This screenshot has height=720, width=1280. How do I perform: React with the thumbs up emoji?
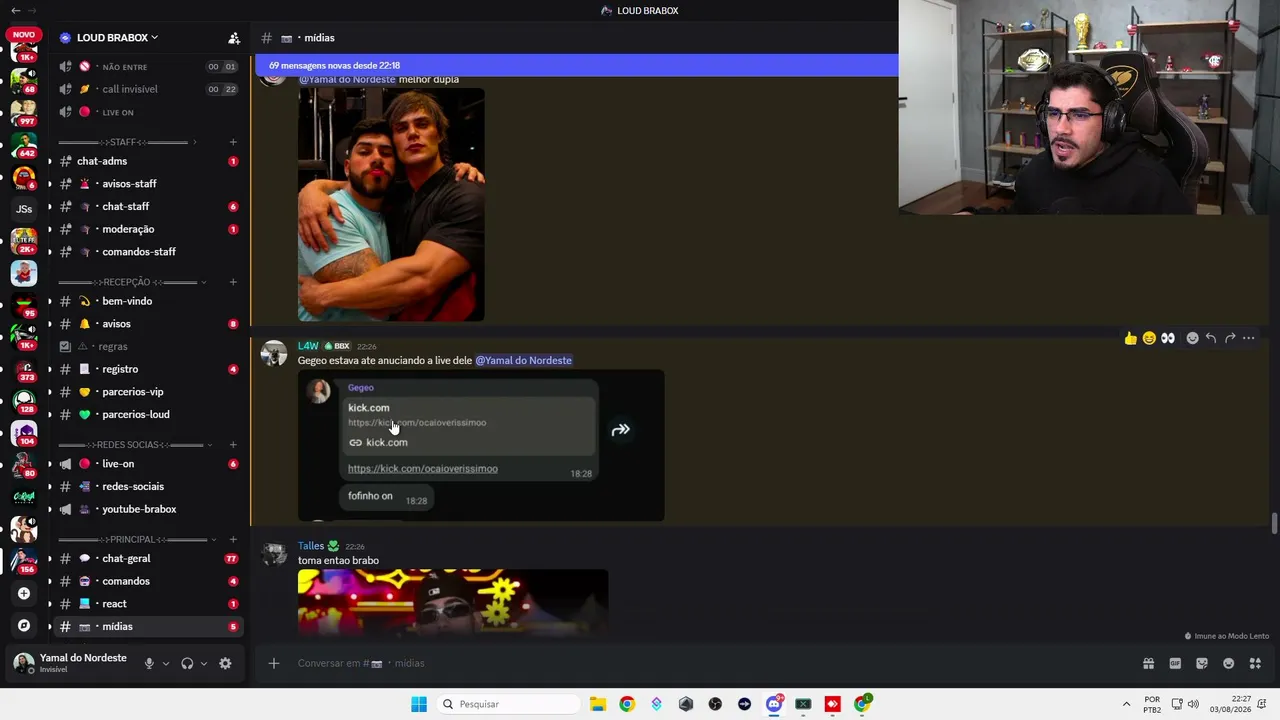coord(1130,338)
